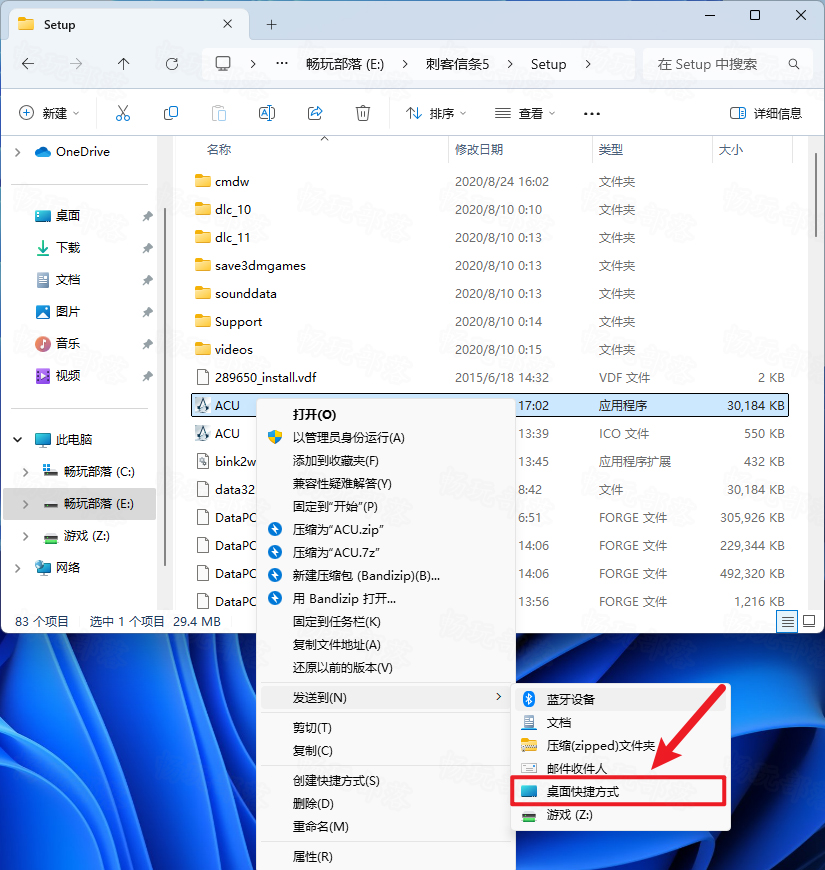The width and height of the screenshot is (825, 870).
Task: Click the Cut scissors icon
Action: click(123, 113)
